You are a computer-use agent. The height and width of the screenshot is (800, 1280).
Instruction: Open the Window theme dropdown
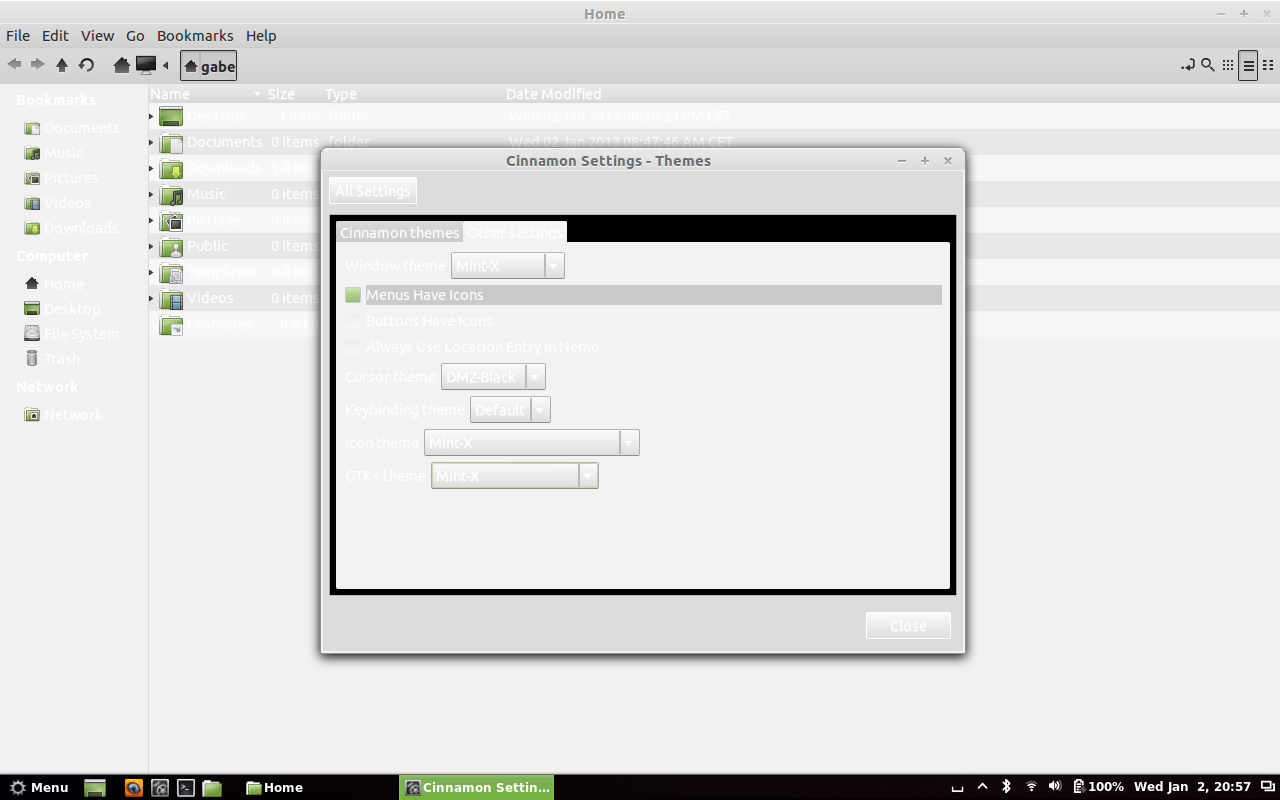[x=554, y=265]
